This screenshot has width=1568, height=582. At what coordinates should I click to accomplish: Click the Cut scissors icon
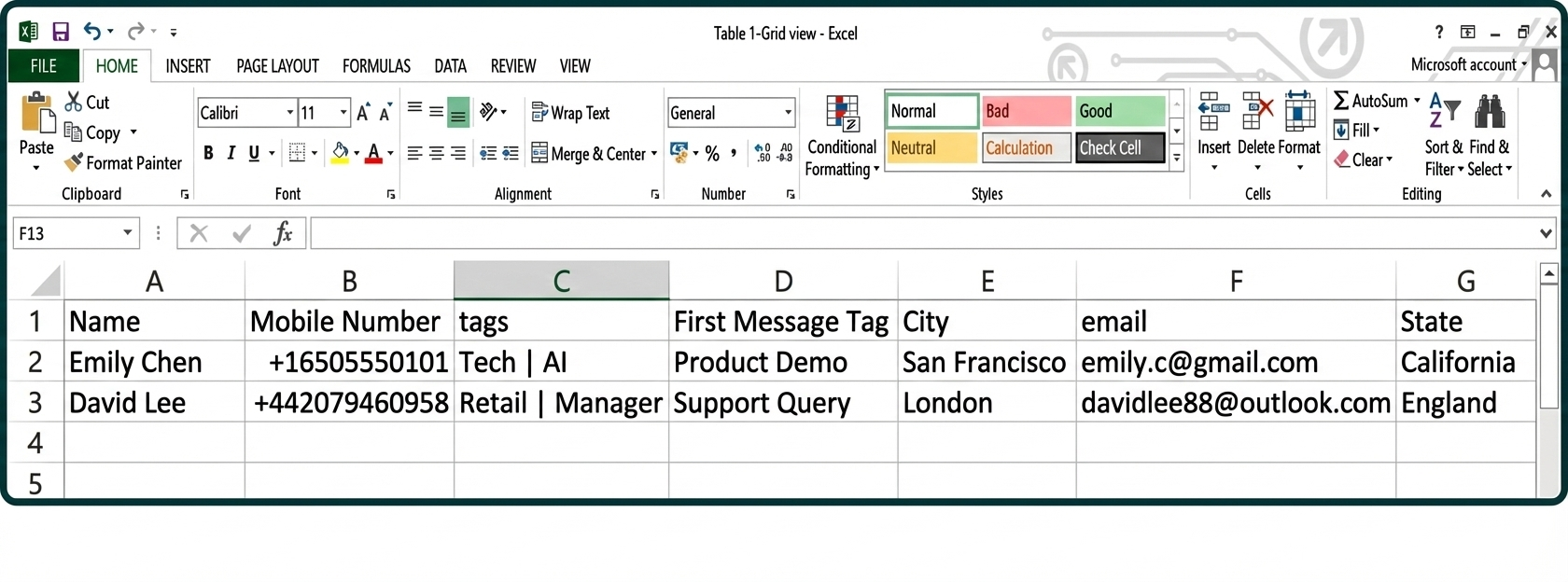coord(74,102)
